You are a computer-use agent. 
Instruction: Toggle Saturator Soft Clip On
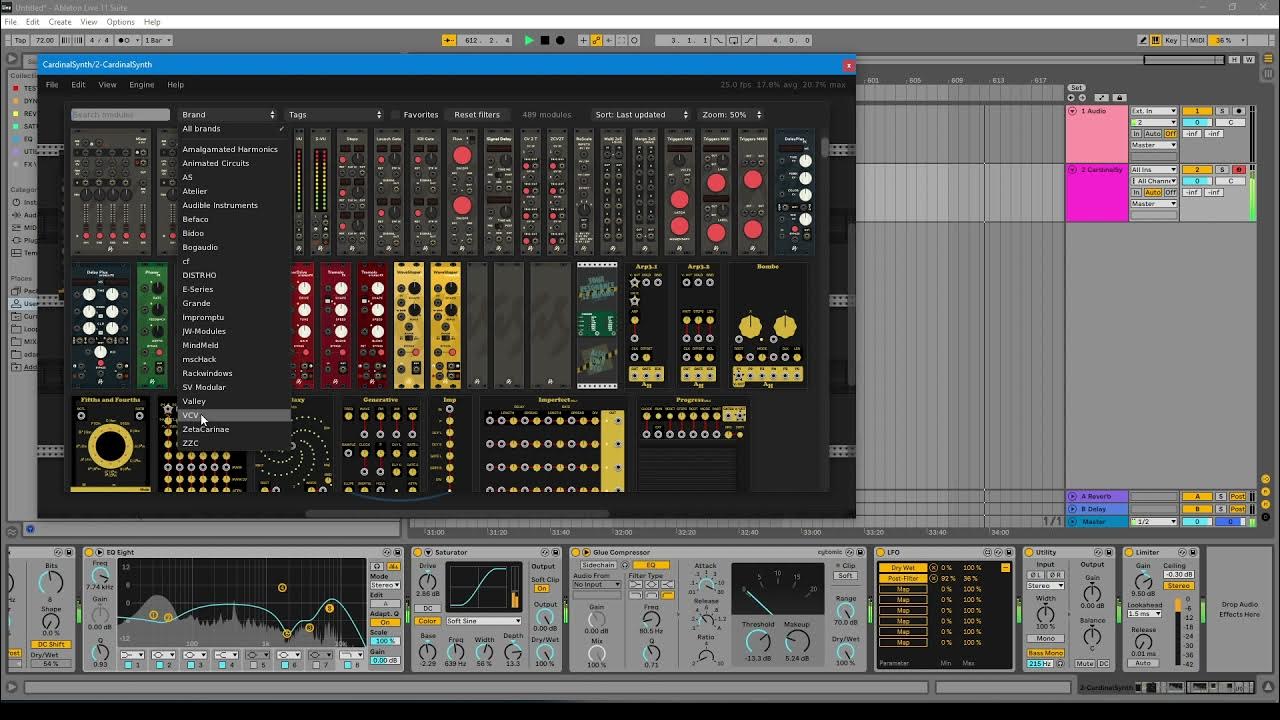click(x=542, y=588)
